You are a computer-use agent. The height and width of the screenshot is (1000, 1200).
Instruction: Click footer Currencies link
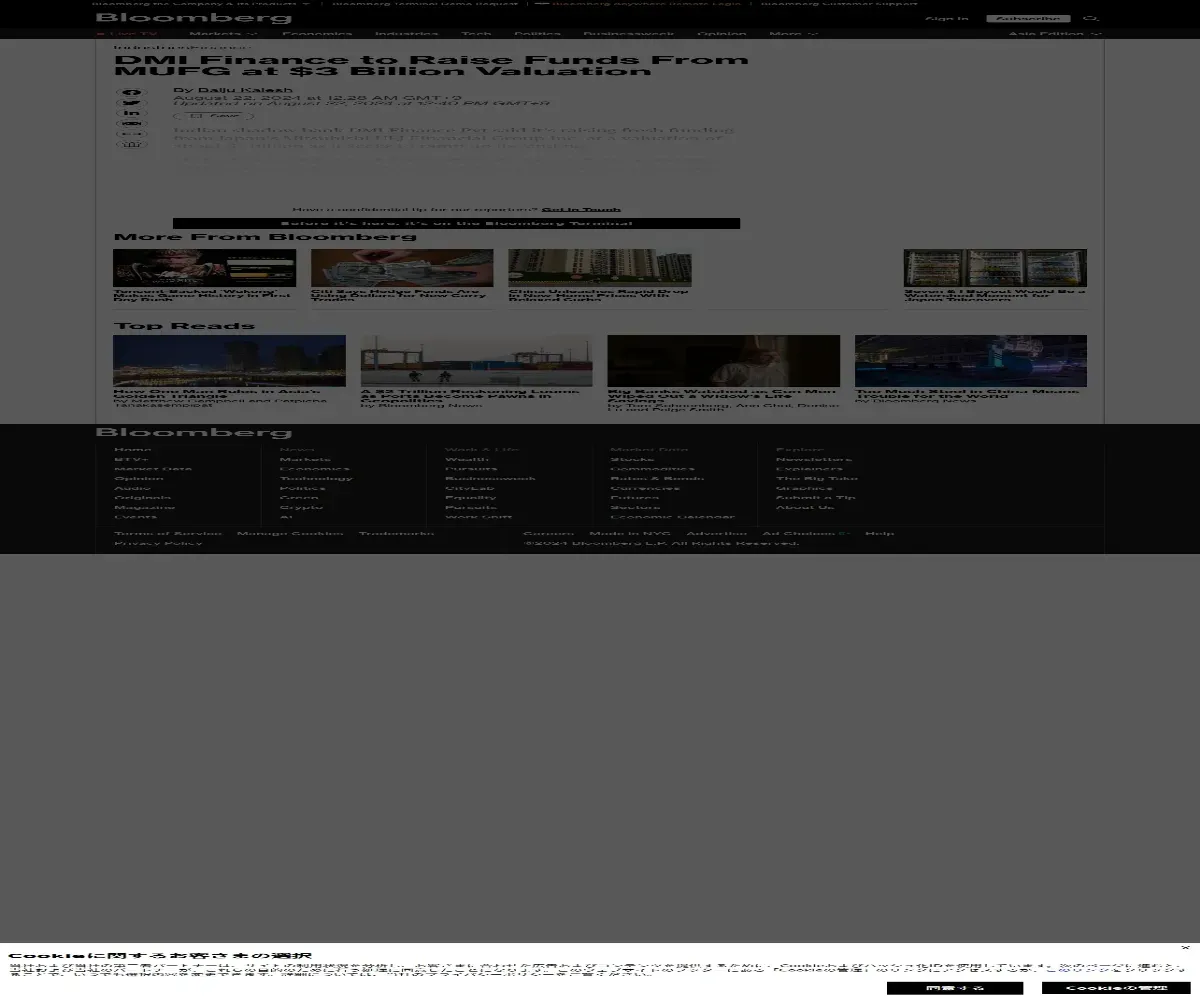point(645,488)
